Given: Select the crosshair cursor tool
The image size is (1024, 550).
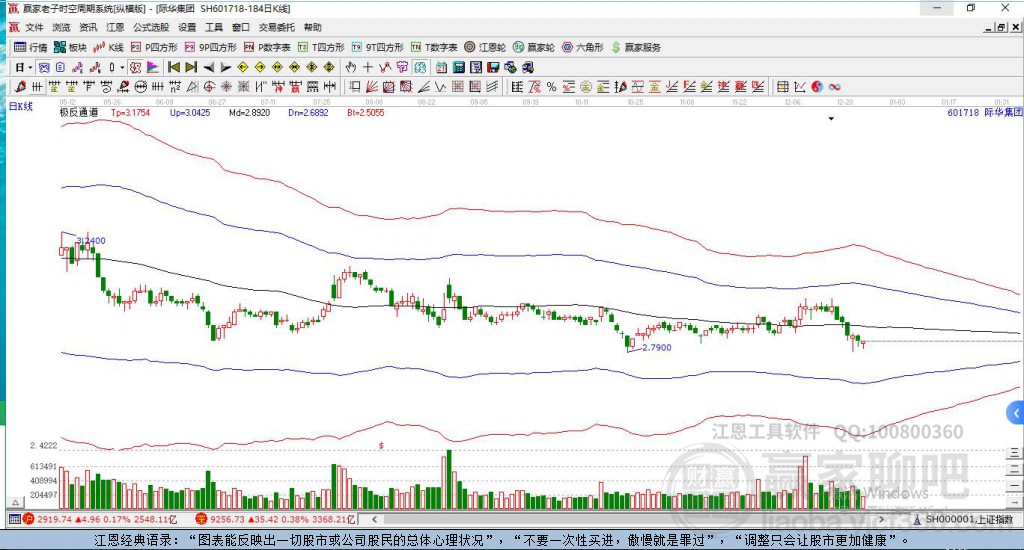Looking at the screenshot, I should point(368,67).
